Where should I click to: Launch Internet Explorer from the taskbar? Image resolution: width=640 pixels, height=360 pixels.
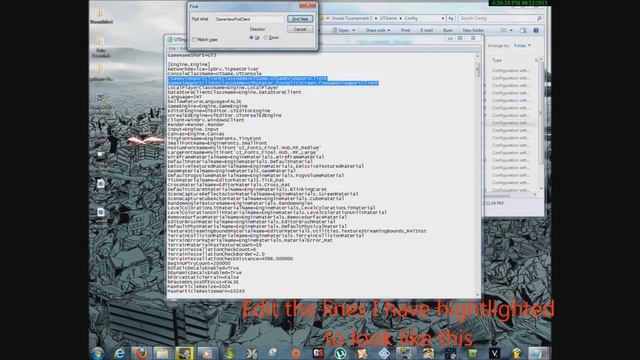pos(119,353)
